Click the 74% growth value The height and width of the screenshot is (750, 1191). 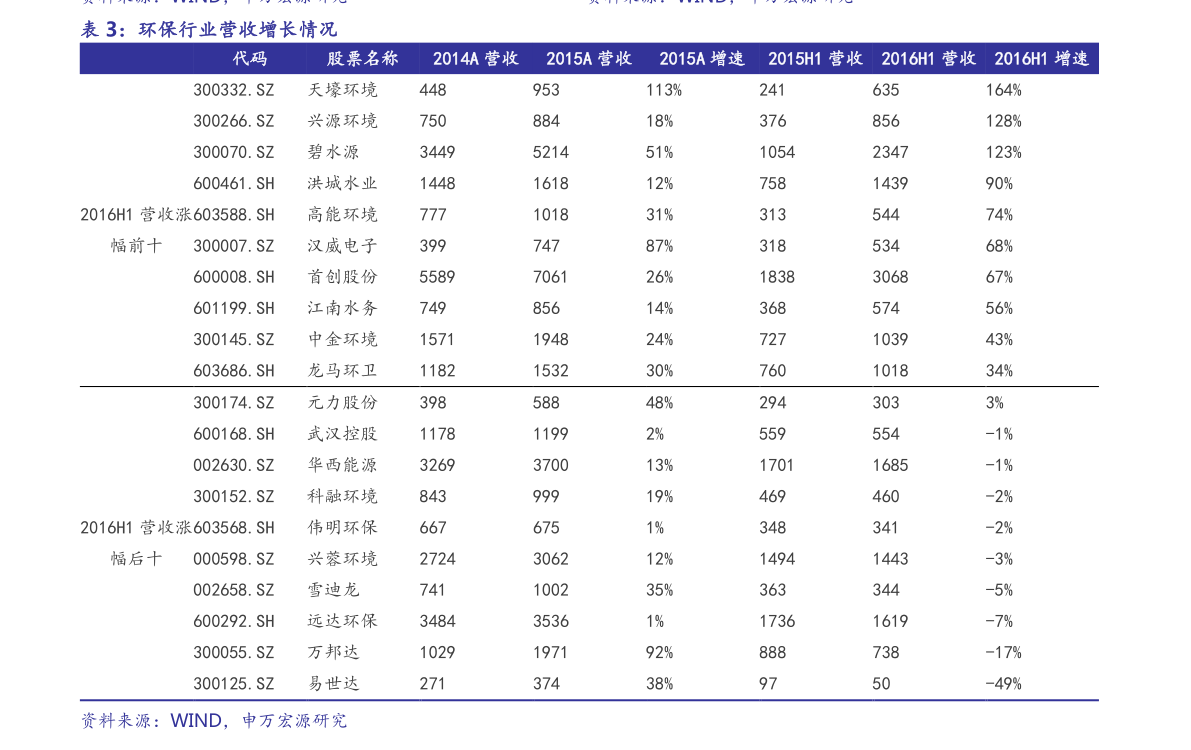pos(999,214)
